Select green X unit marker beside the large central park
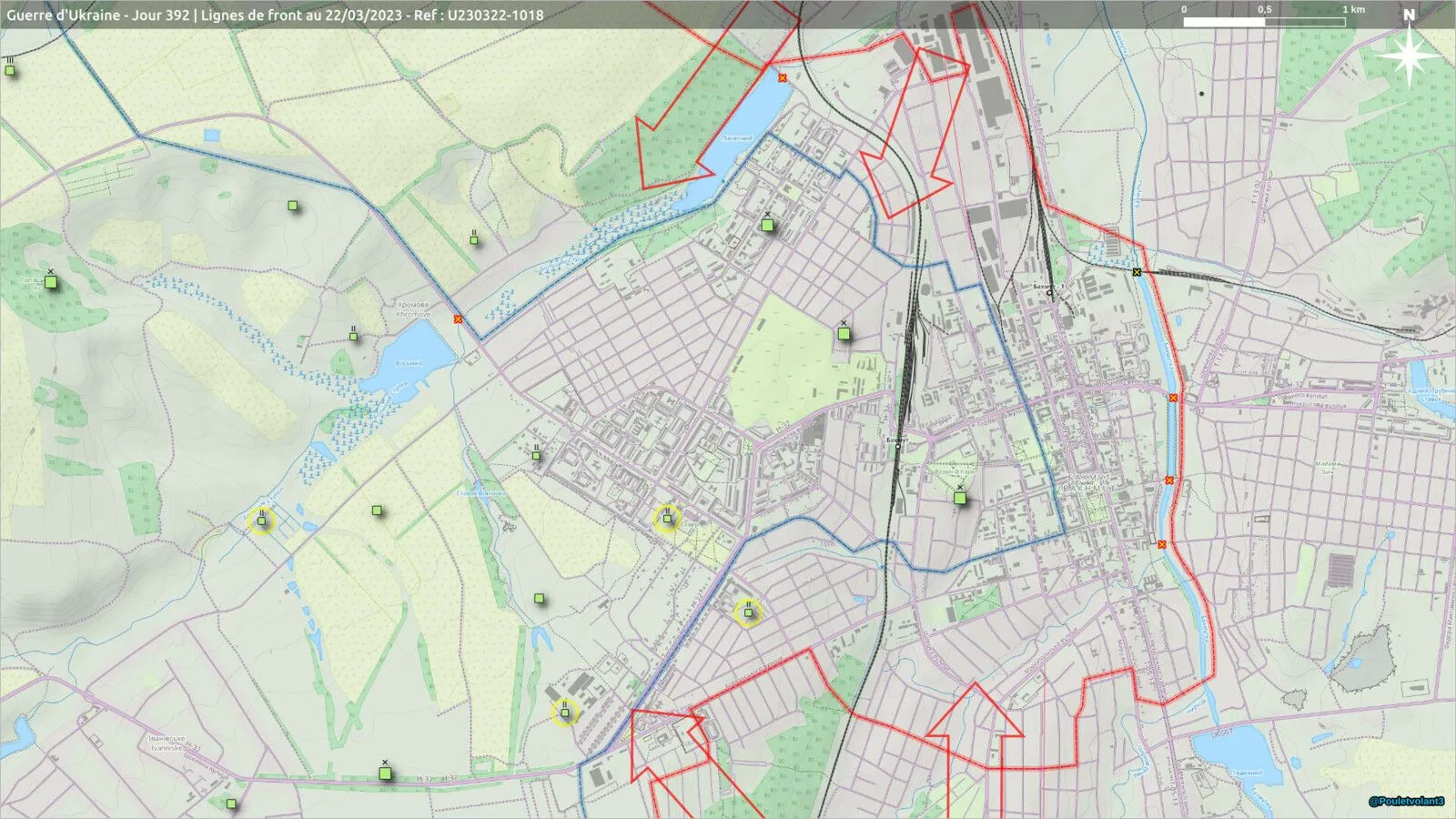 click(844, 331)
